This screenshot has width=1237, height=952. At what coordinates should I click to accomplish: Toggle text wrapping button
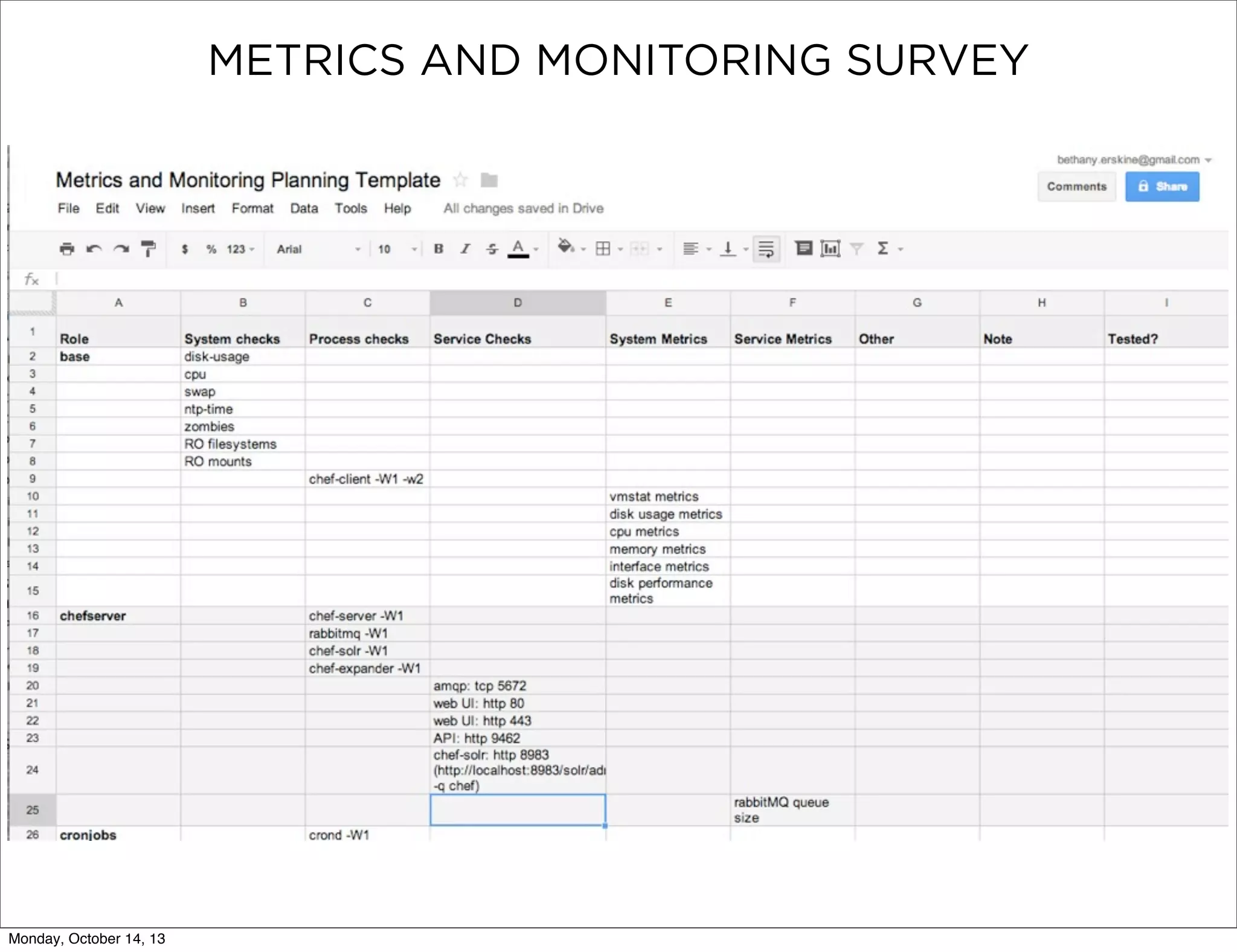[x=766, y=249]
